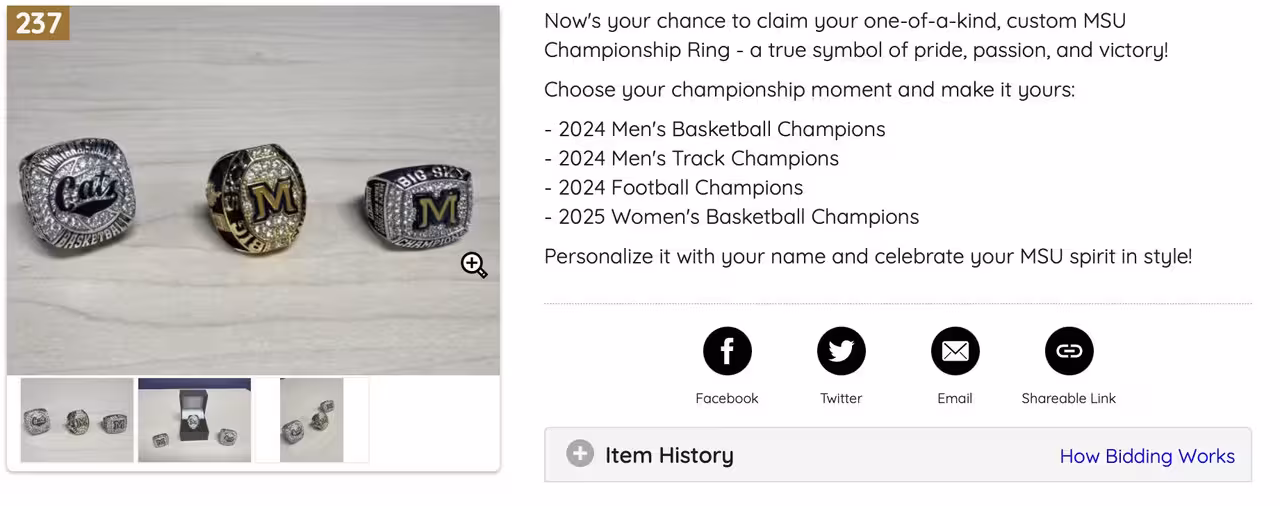The image size is (1280, 506).
Task: Click the Item History section title
Action: coord(669,455)
